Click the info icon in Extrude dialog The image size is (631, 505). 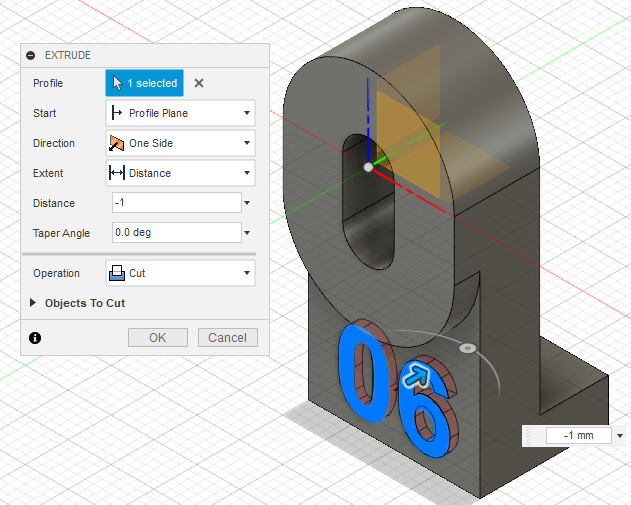(x=35, y=338)
